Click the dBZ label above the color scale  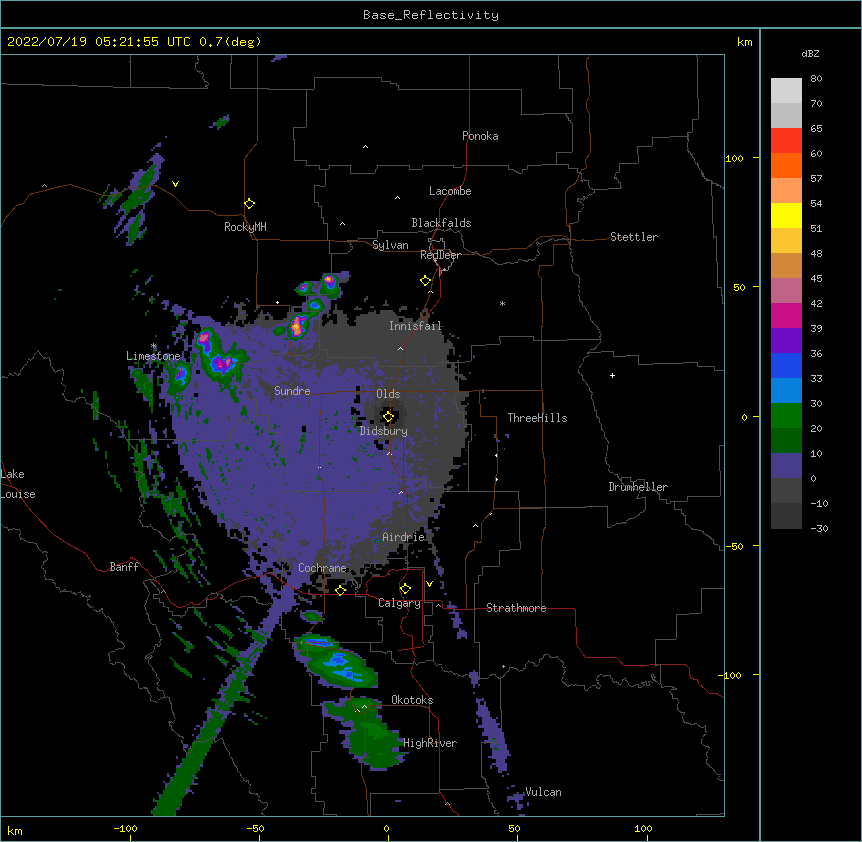[810, 53]
